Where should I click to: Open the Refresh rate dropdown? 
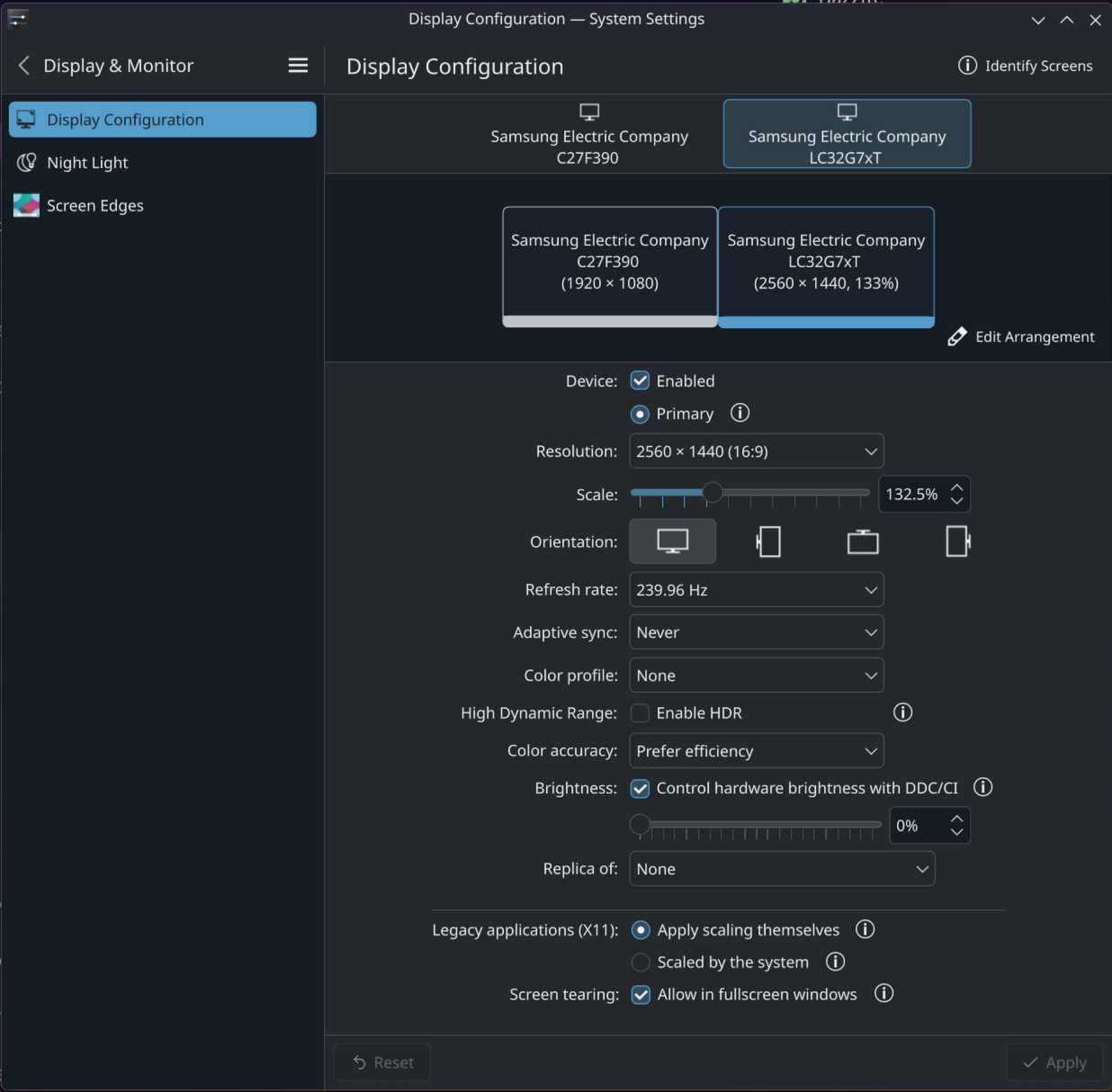tap(757, 590)
